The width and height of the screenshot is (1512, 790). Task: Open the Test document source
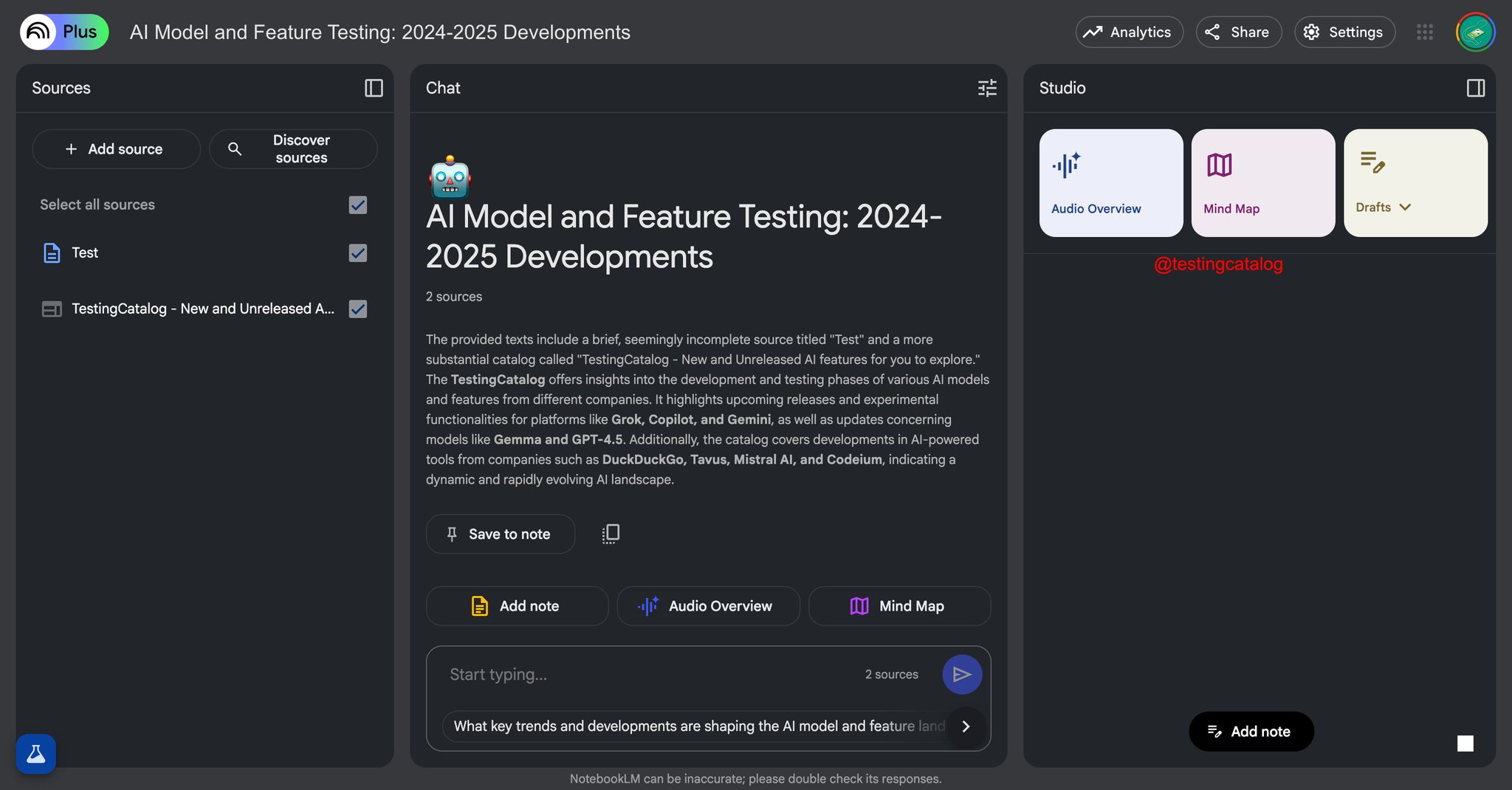[85, 253]
